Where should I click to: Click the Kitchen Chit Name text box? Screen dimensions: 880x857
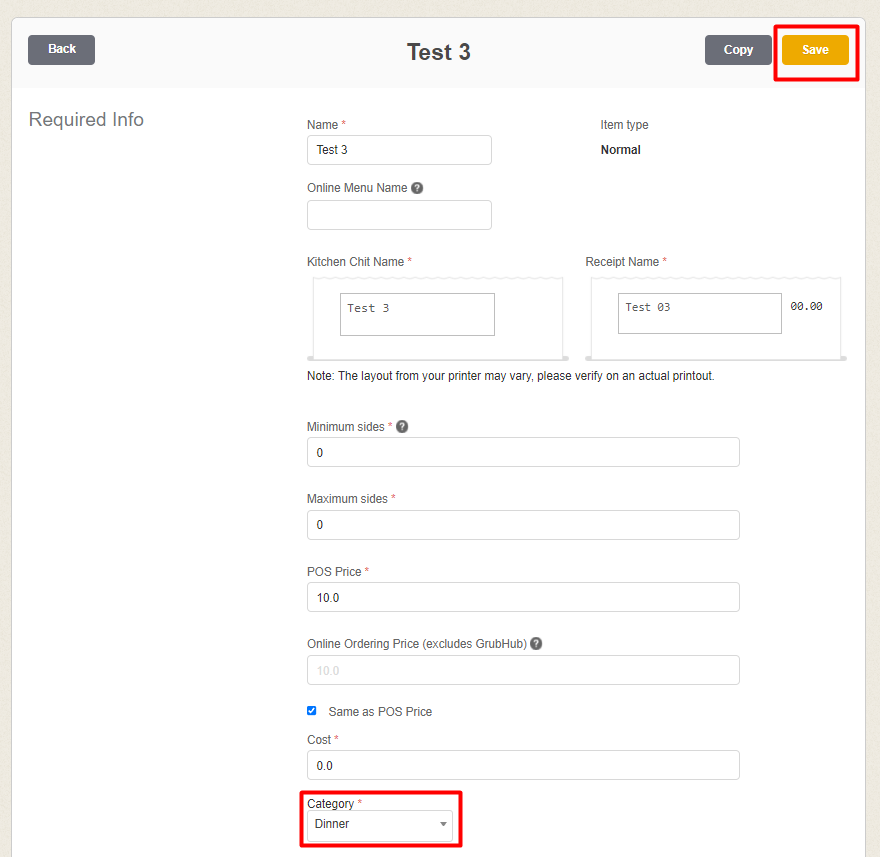click(x=417, y=314)
